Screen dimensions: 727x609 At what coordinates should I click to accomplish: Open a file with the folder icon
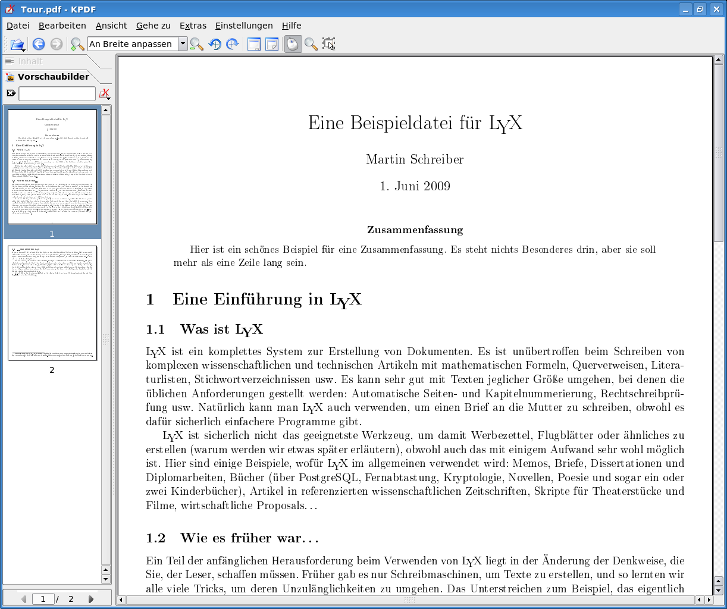pyautogui.click(x=17, y=44)
